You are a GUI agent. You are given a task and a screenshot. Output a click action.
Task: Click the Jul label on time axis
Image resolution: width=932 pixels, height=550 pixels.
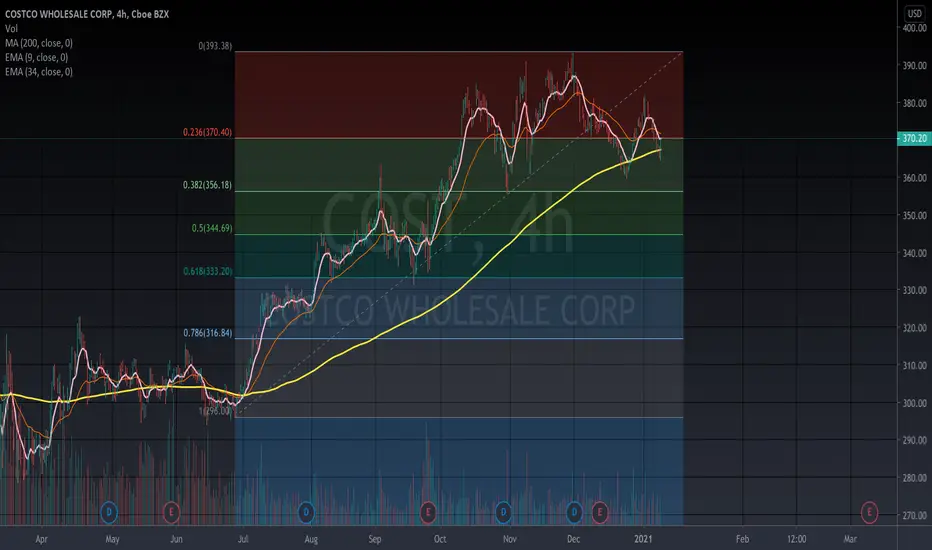pyautogui.click(x=243, y=539)
